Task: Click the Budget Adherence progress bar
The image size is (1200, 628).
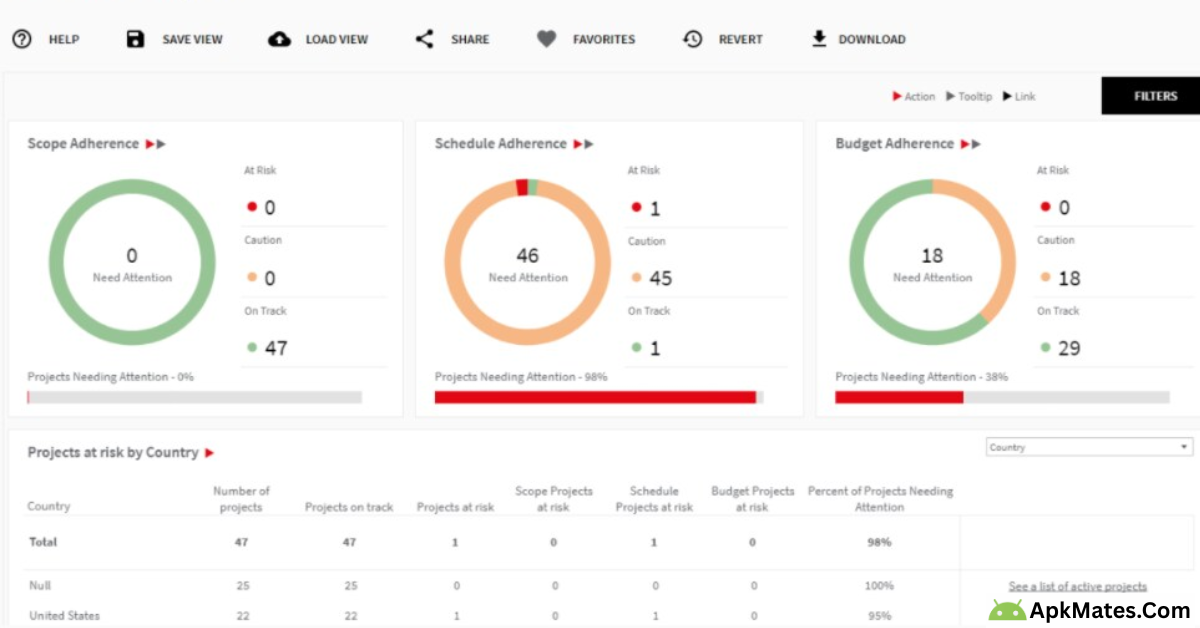Action: [1001, 397]
